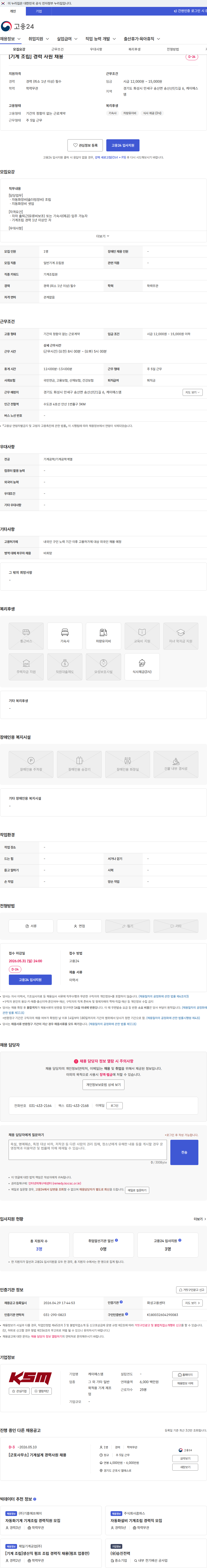Open the 지도 보기 dropdown for workplace
Image resolution: width=207 pixels, height=1568 pixels.
[x=192, y=393]
